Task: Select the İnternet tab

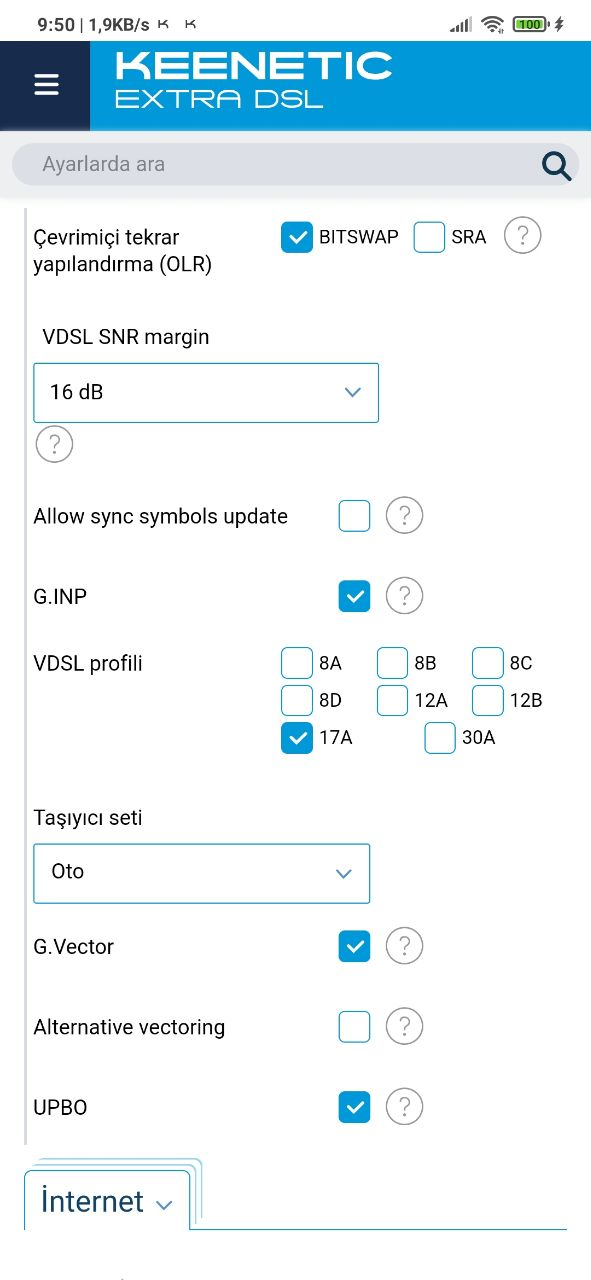Action: (x=107, y=1200)
